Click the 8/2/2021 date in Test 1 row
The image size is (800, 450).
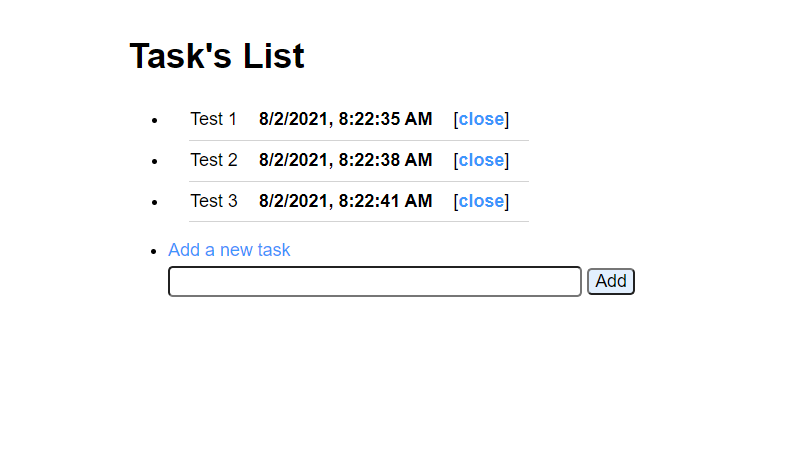click(x=293, y=119)
